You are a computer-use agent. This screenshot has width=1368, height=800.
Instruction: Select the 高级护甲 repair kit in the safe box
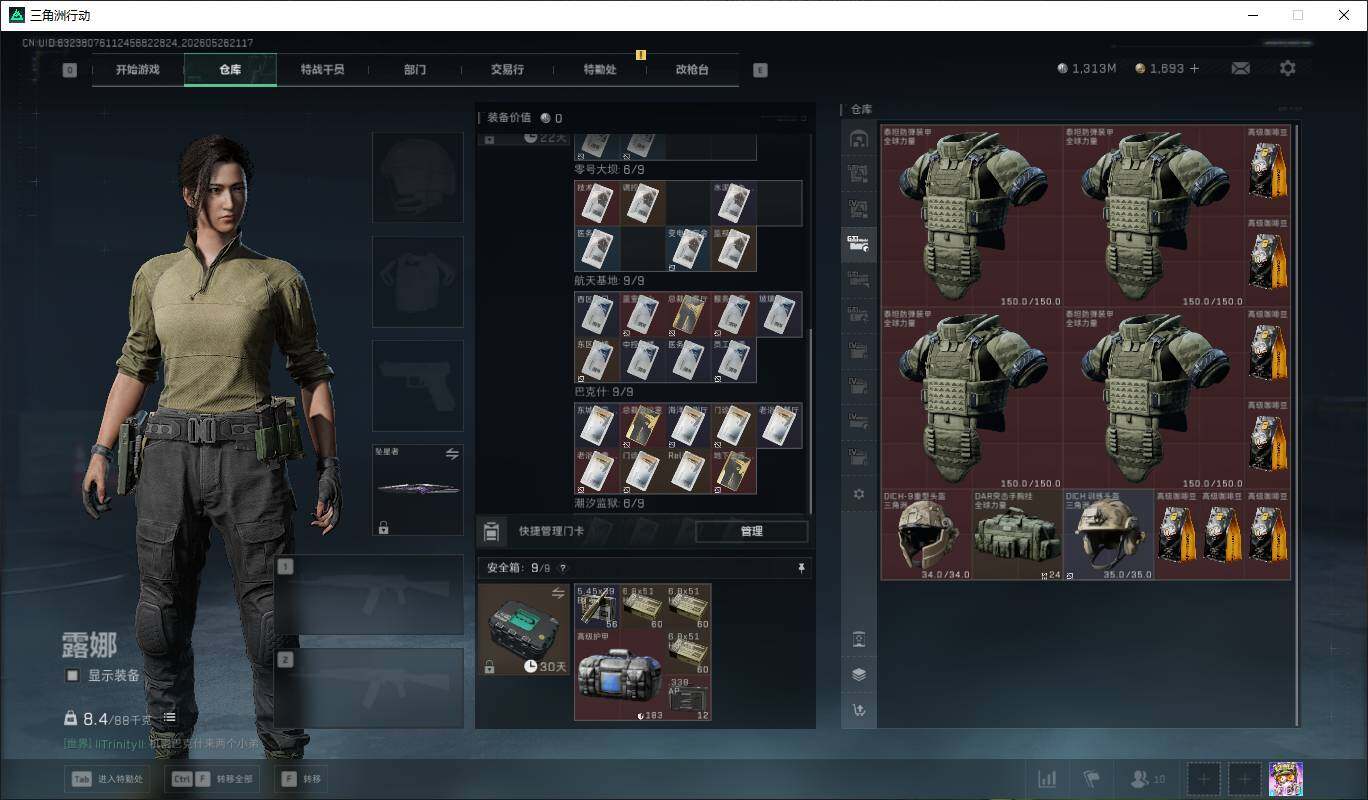click(619, 675)
